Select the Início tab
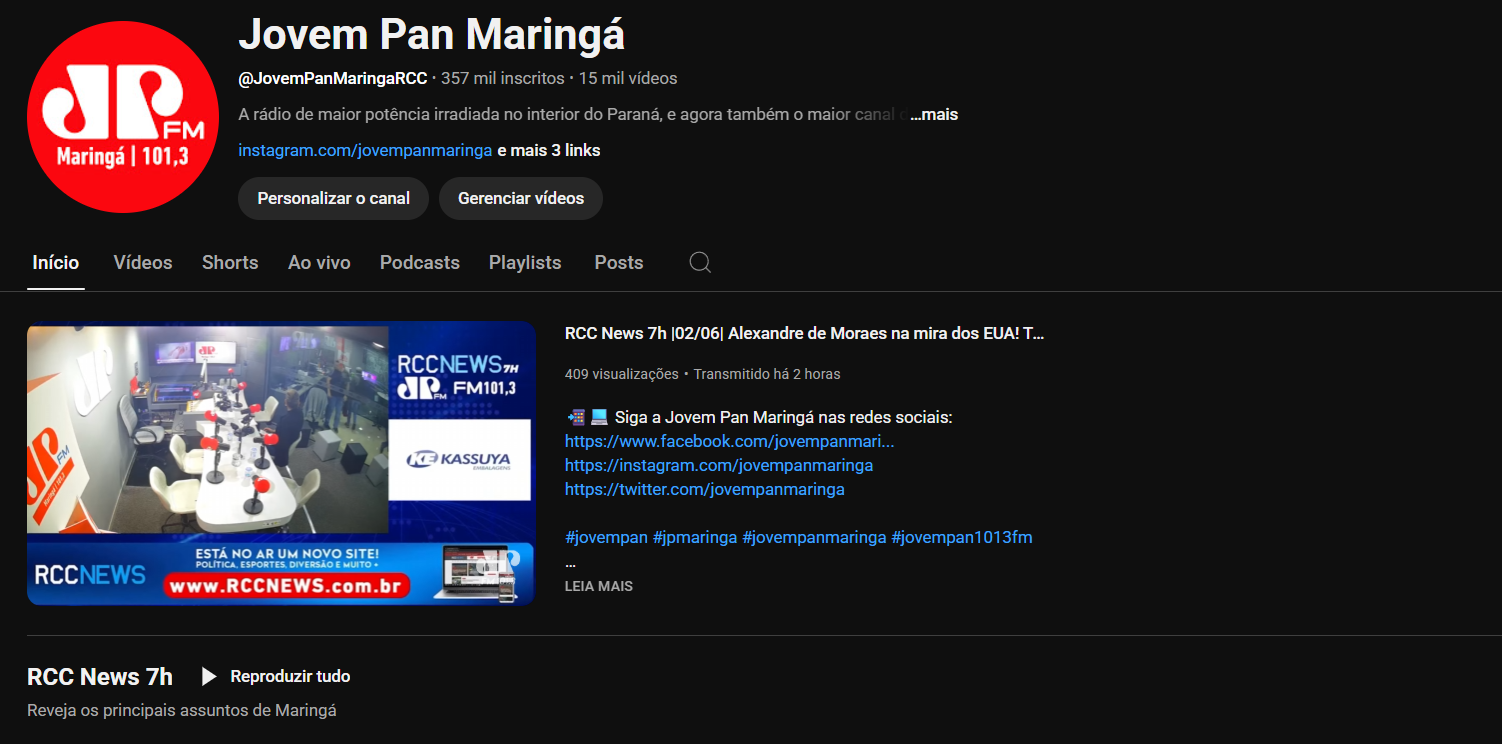 click(x=56, y=263)
